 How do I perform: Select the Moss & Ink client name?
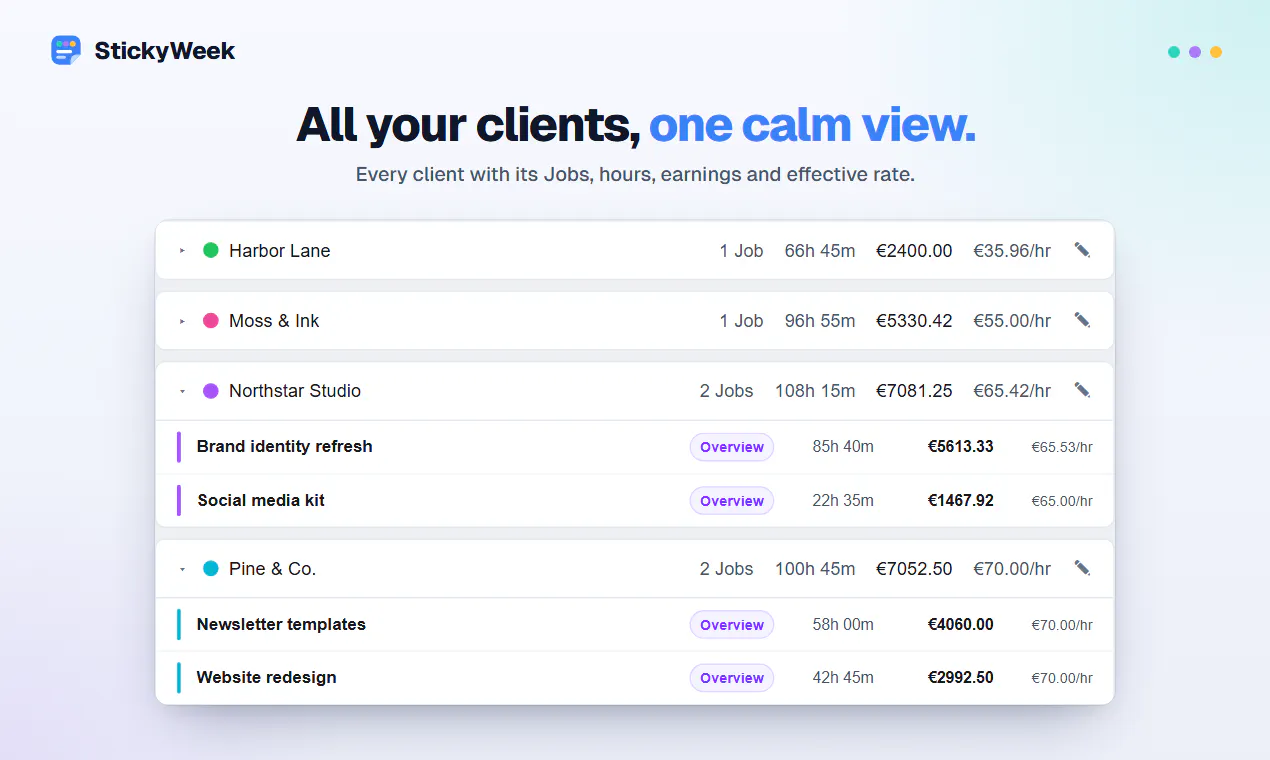pos(274,321)
